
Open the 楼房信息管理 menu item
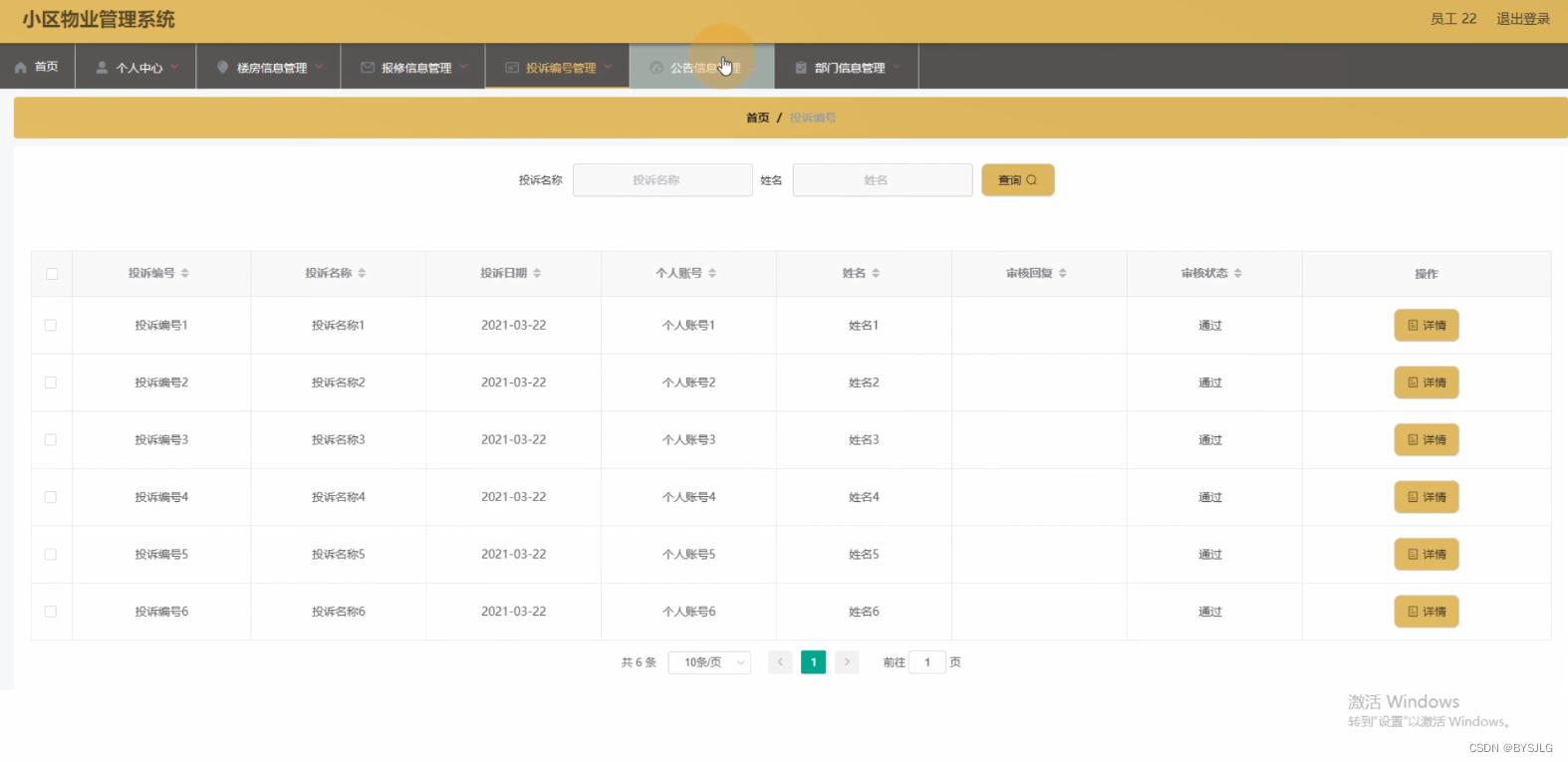pyautogui.click(x=269, y=67)
